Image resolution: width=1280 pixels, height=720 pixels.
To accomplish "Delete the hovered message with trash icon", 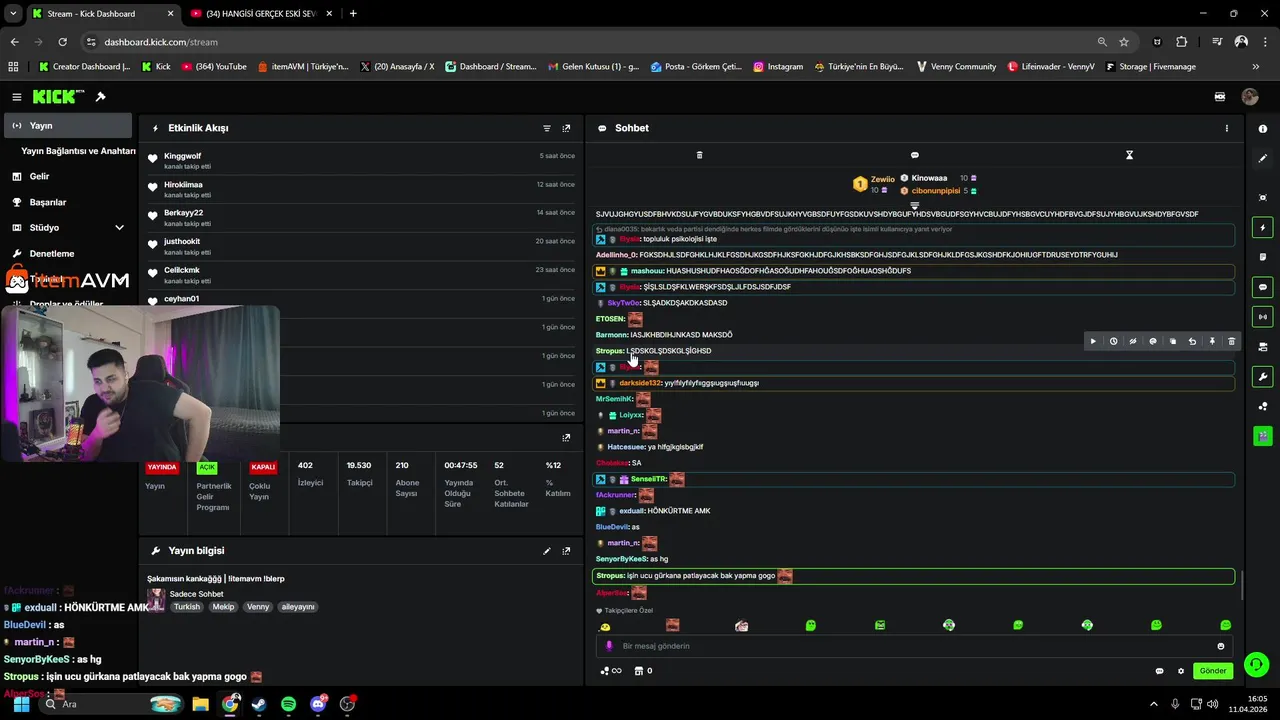I will coord(1231,341).
